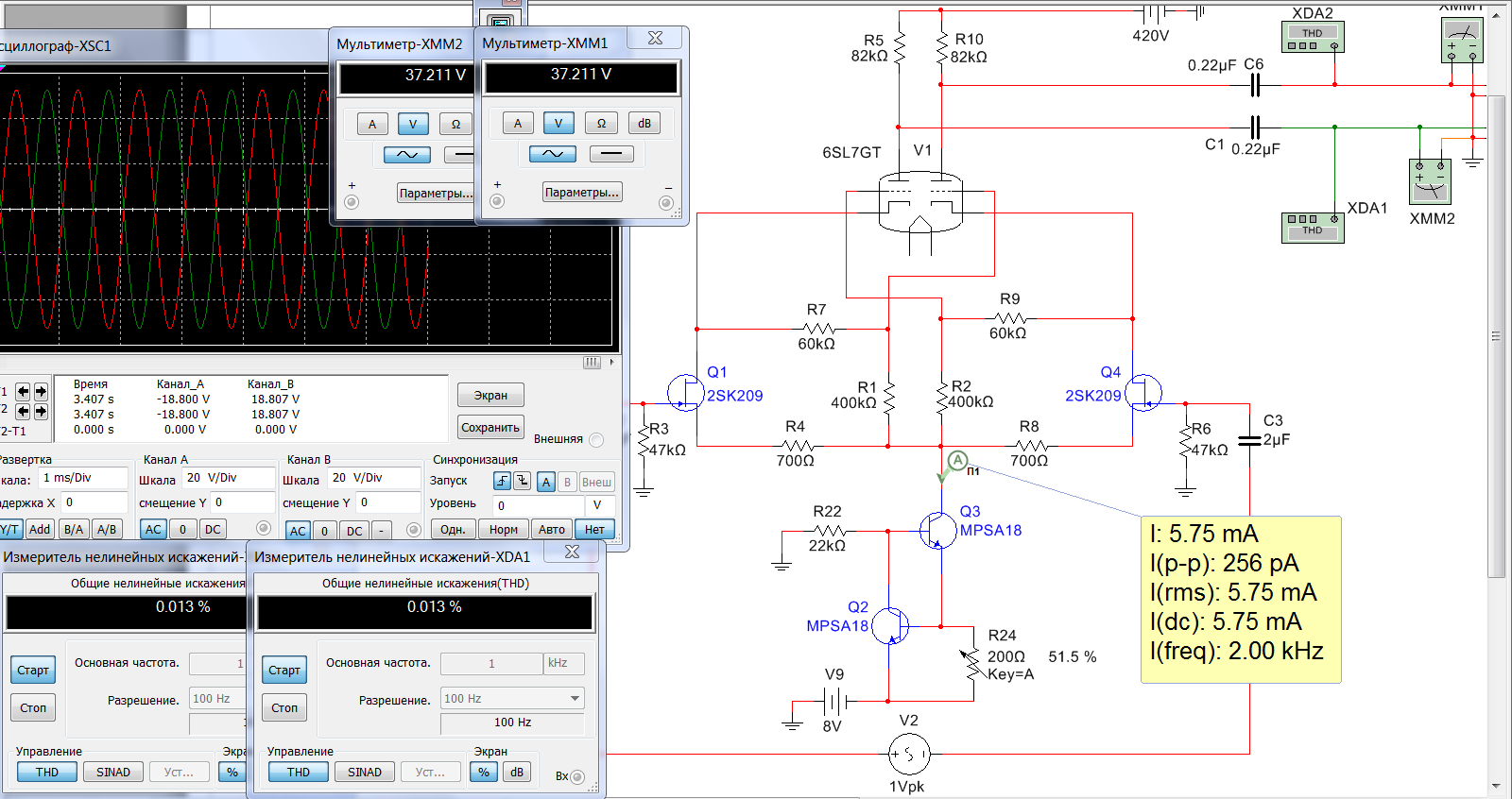Click the Экран button on oscilloscope
This screenshot has height=799, width=1512.
click(x=490, y=395)
